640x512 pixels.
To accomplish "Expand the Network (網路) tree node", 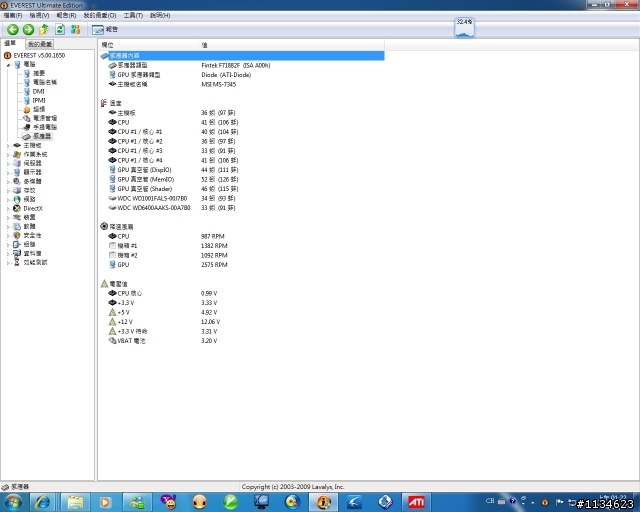I will point(8,200).
